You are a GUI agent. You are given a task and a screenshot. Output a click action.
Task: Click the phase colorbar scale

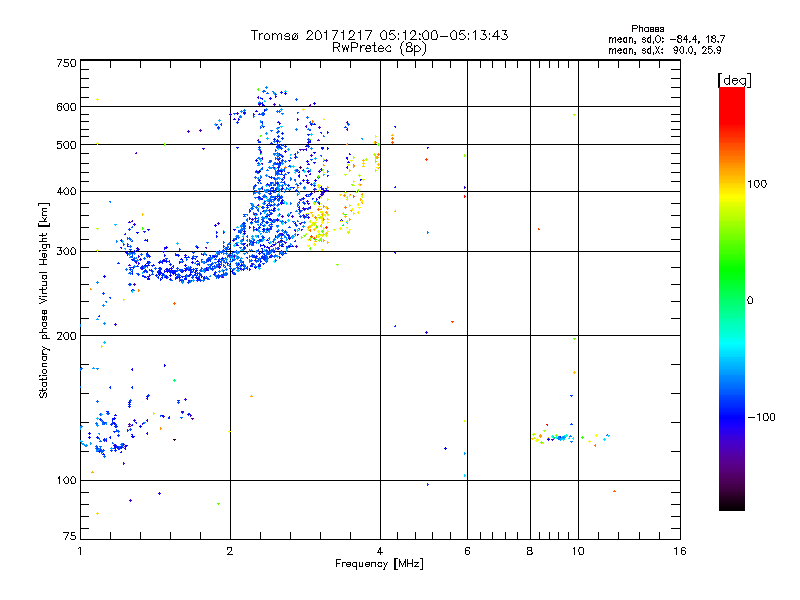732,299
